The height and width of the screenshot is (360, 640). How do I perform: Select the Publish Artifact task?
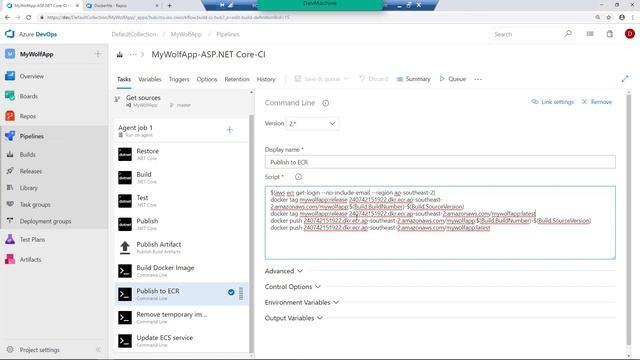click(x=181, y=247)
